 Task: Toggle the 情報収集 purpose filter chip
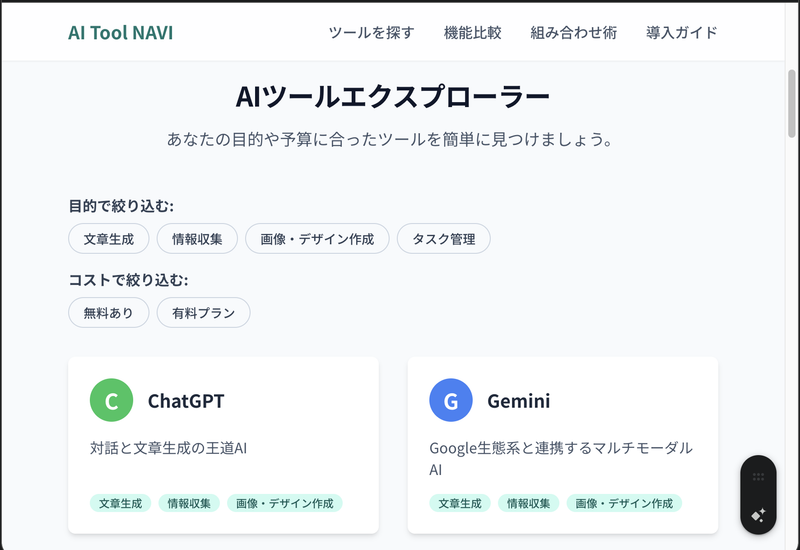[x=197, y=239]
